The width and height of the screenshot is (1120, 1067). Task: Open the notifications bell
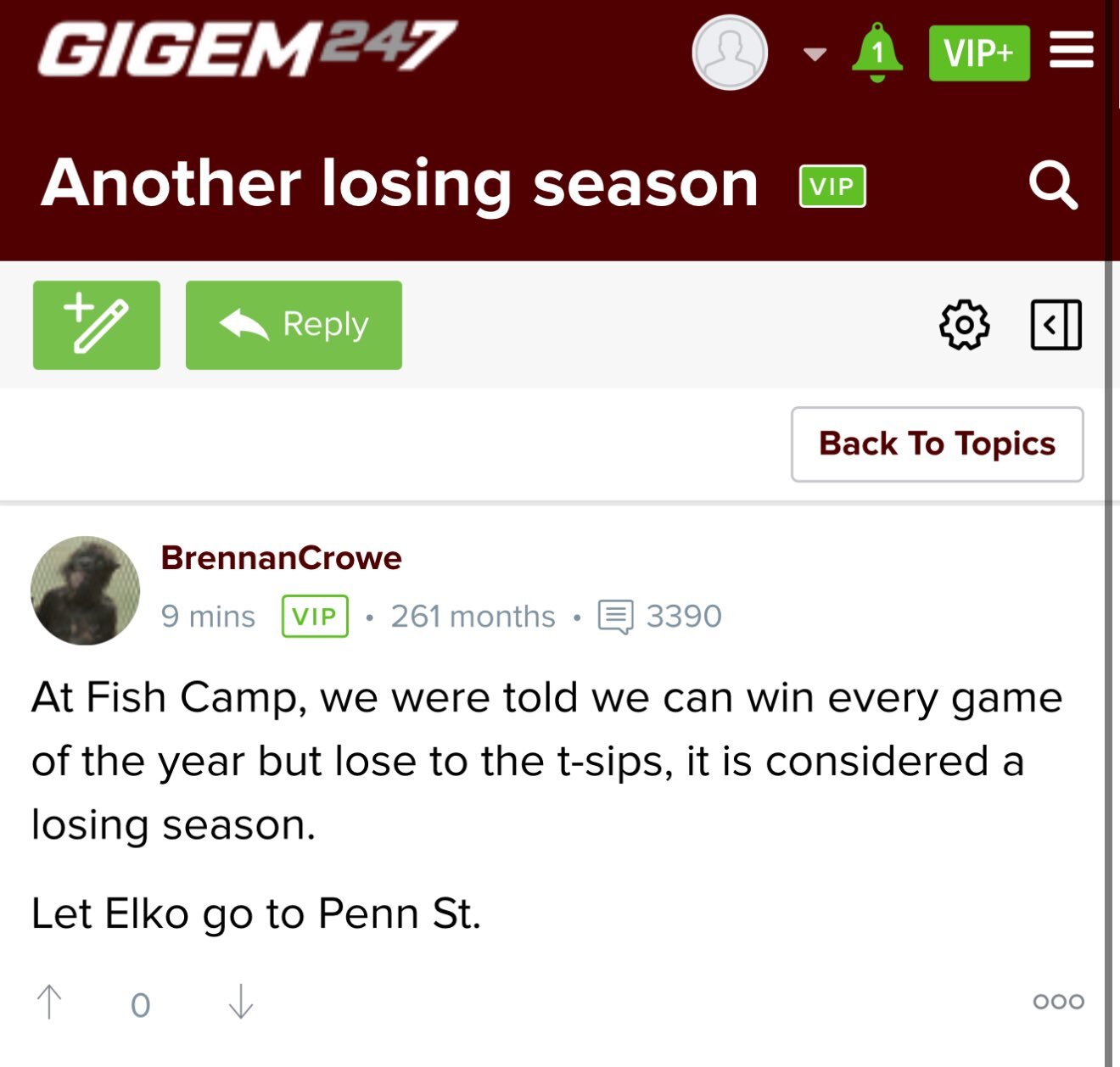[x=876, y=53]
